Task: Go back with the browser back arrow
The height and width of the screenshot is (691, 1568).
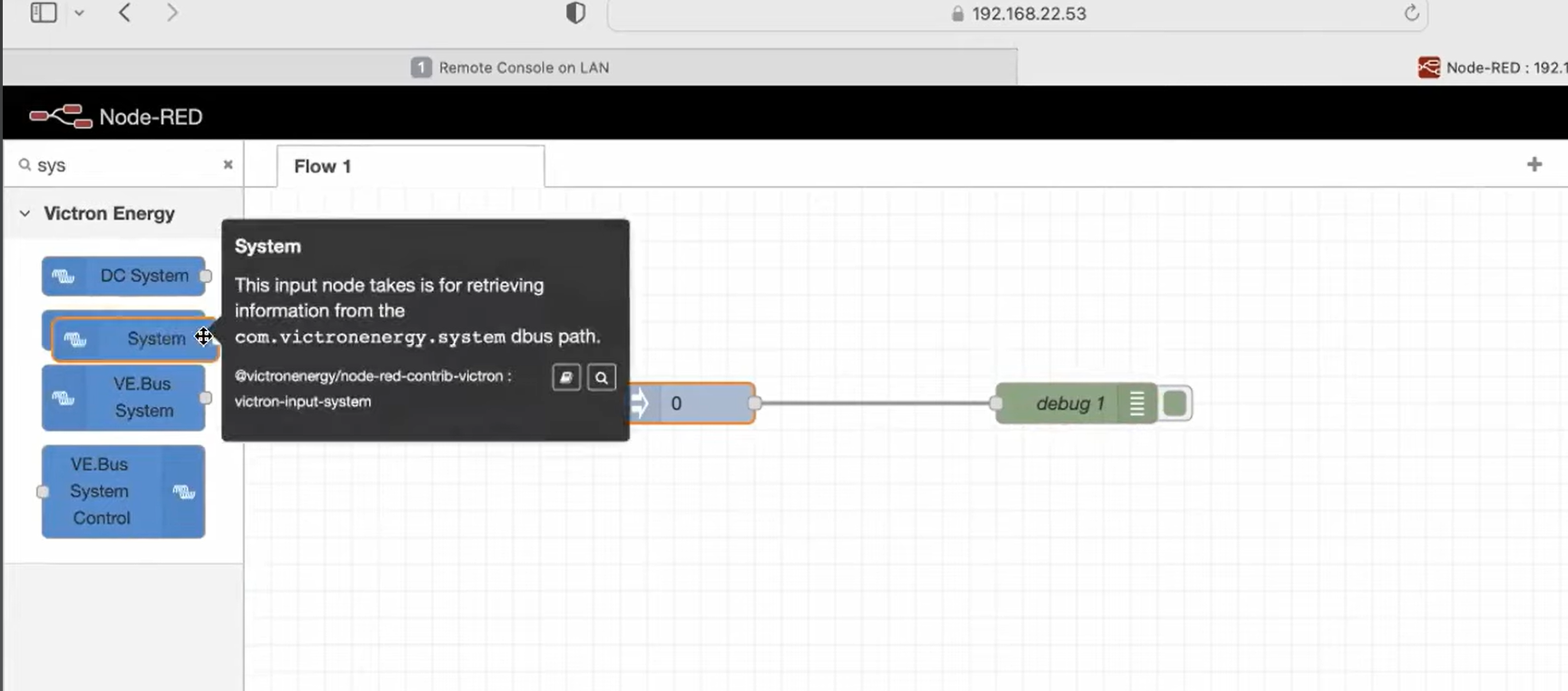Action: pos(125,13)
